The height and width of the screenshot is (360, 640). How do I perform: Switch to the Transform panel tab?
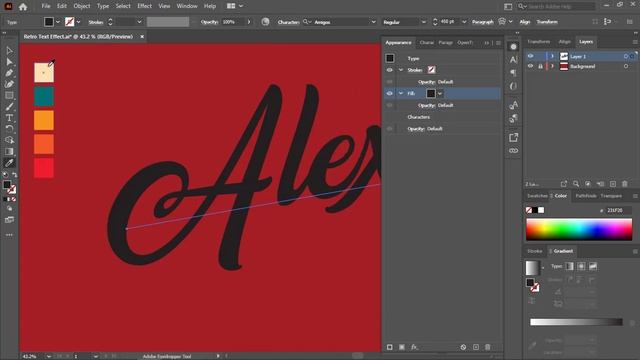[538, 42]
